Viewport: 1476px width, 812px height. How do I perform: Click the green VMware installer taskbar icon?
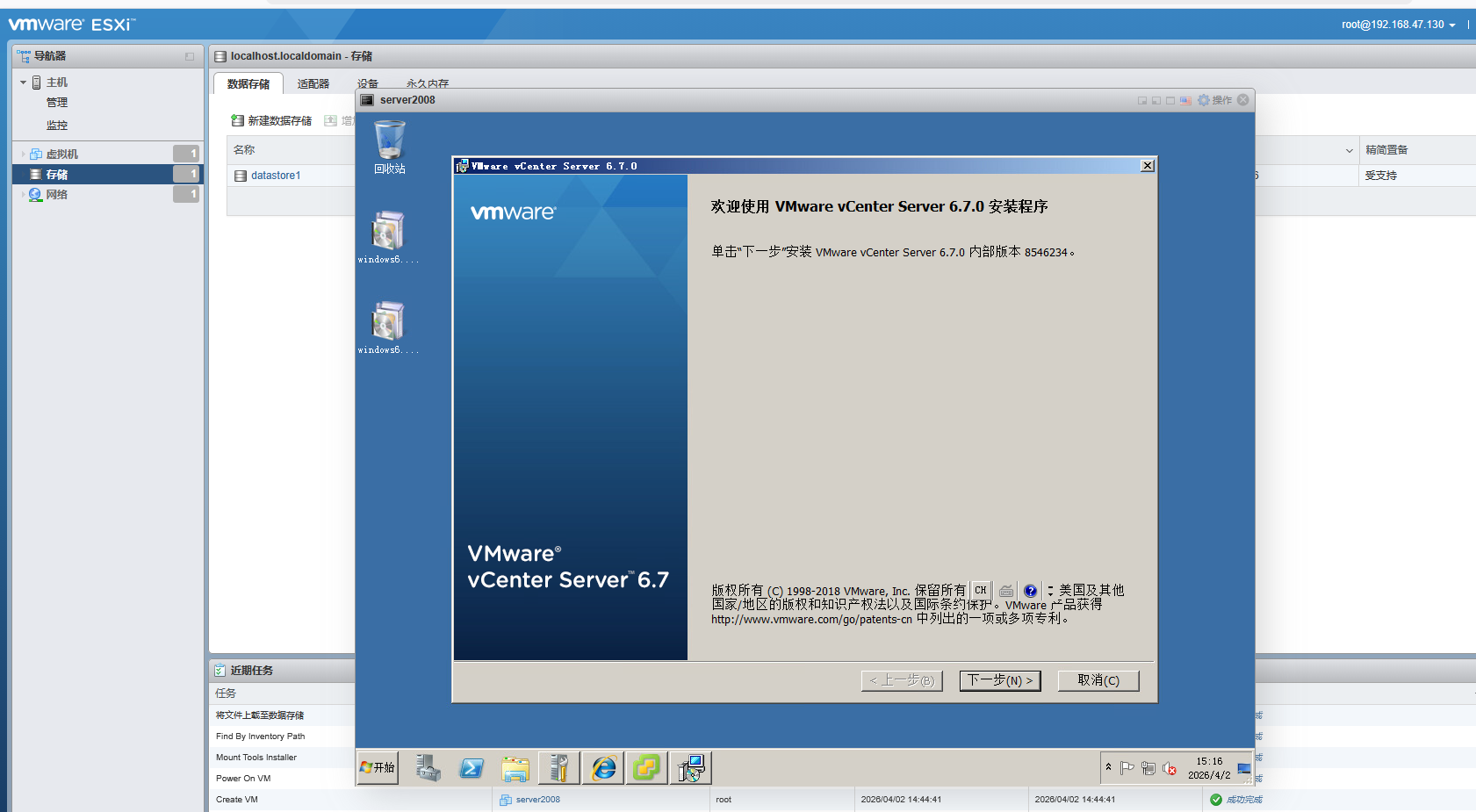point(647,768)
